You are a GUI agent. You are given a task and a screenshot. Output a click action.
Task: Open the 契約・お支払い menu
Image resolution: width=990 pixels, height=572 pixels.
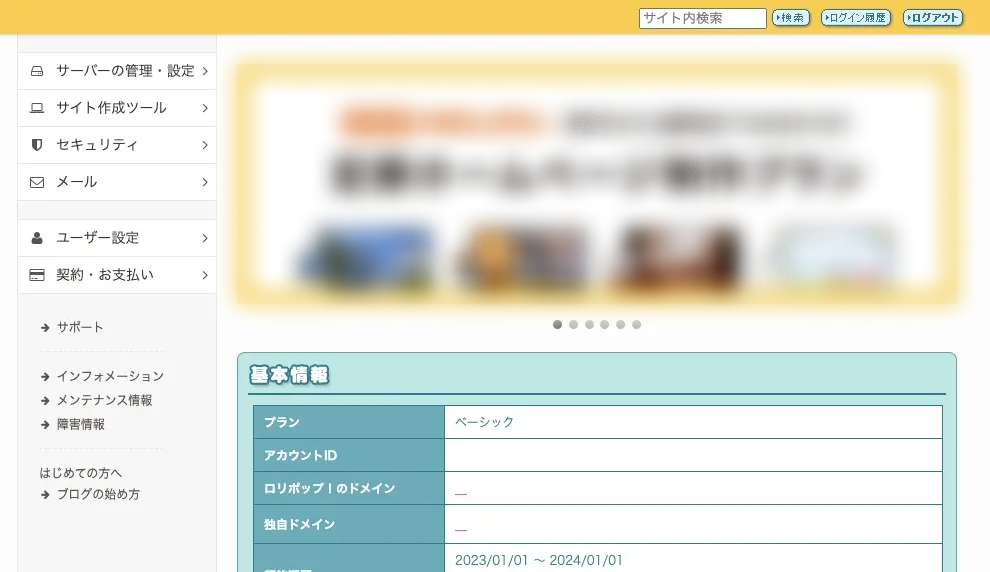(x=117, y=275)
